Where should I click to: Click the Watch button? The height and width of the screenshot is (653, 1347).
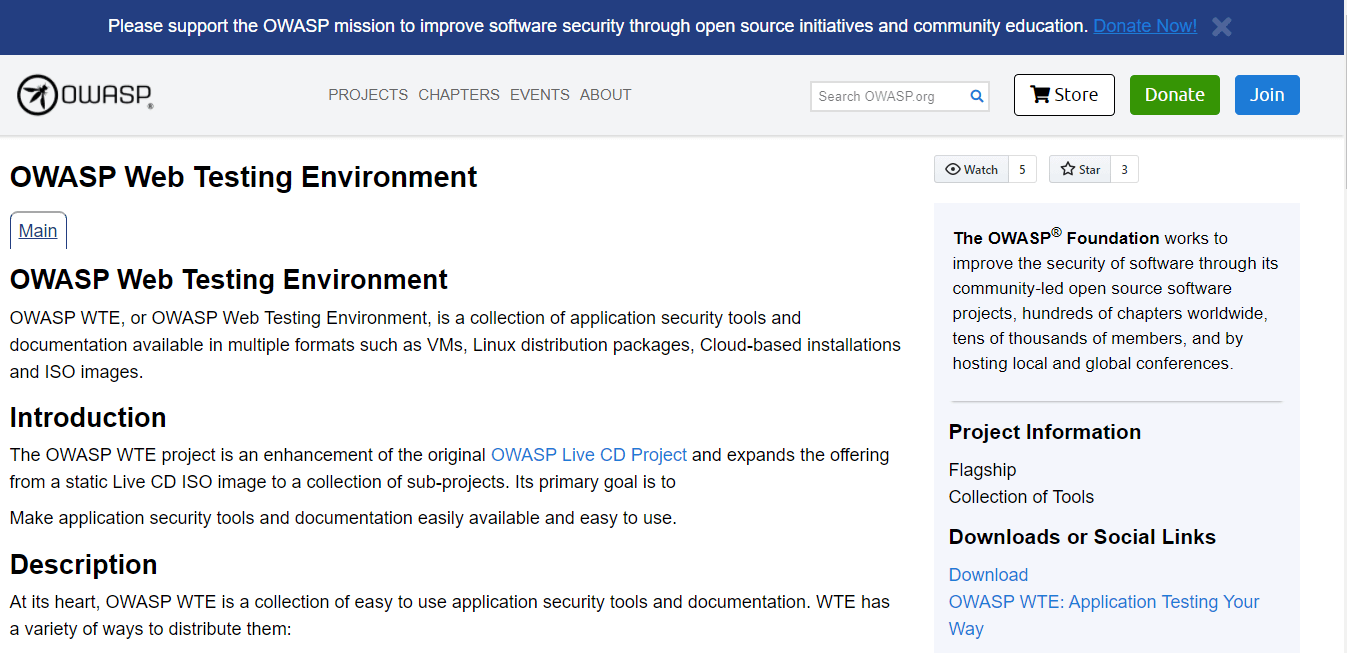tap(971, 170)
